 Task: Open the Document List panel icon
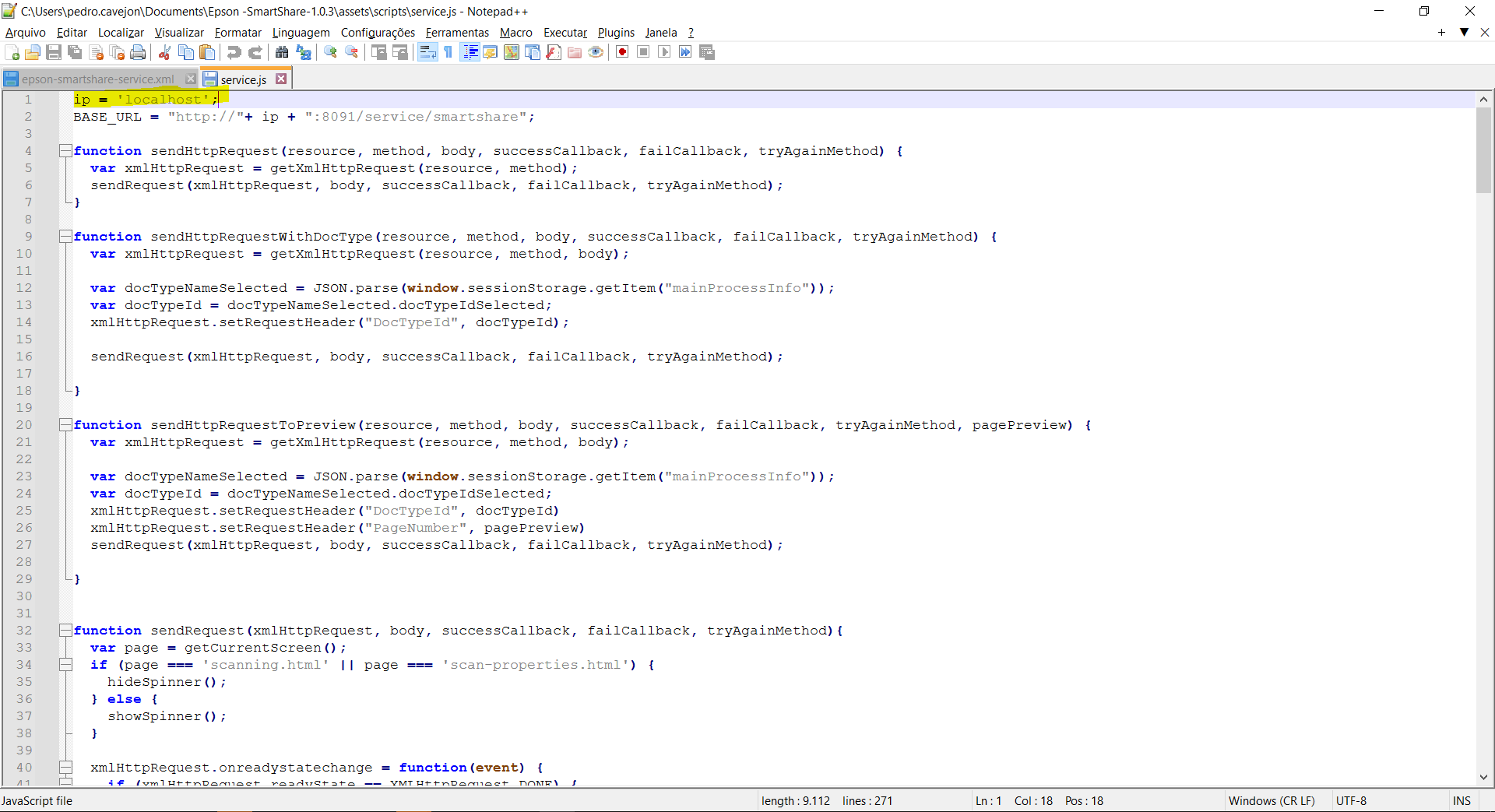(533, 52)
